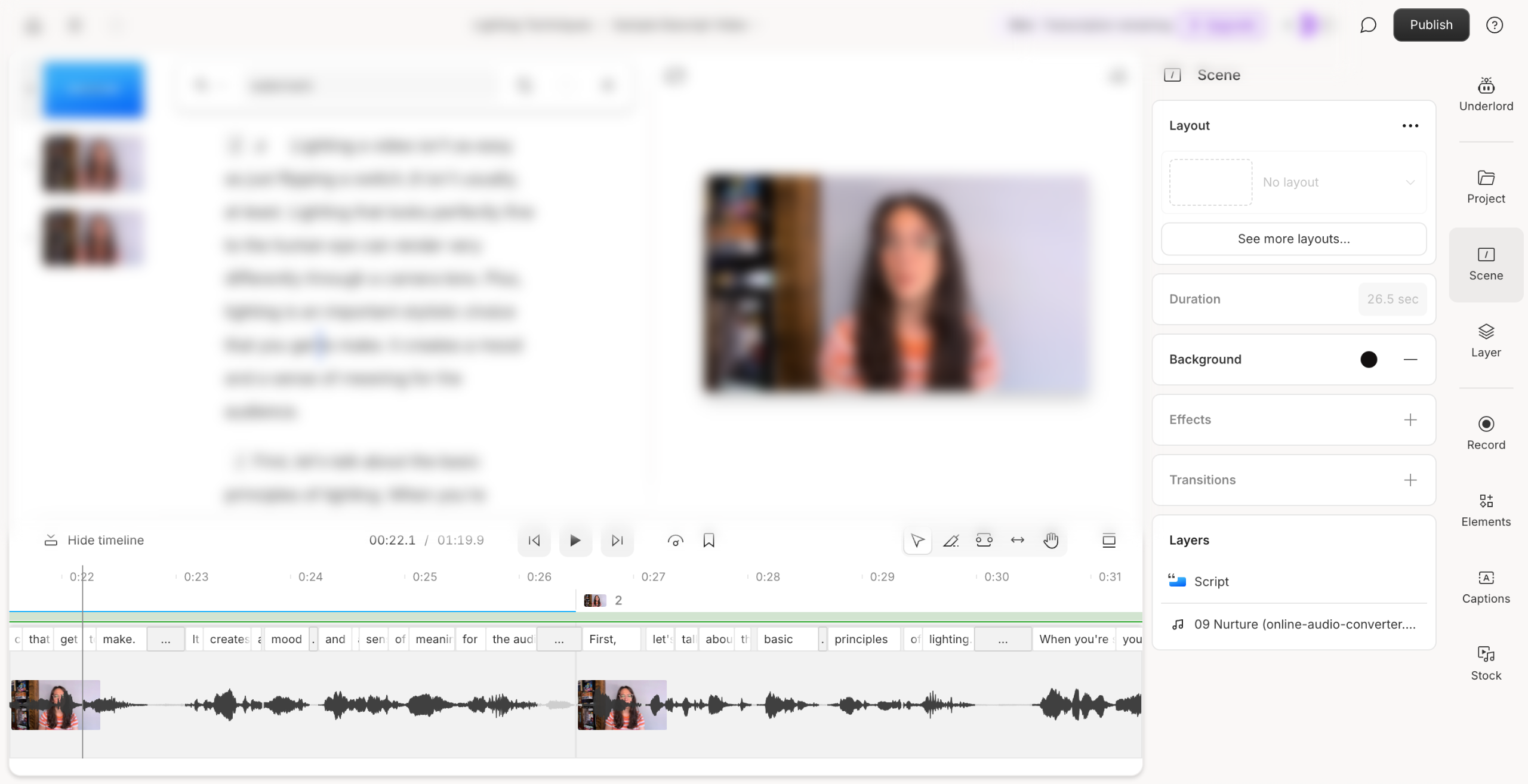Switch to the Layer tab

1486,341
